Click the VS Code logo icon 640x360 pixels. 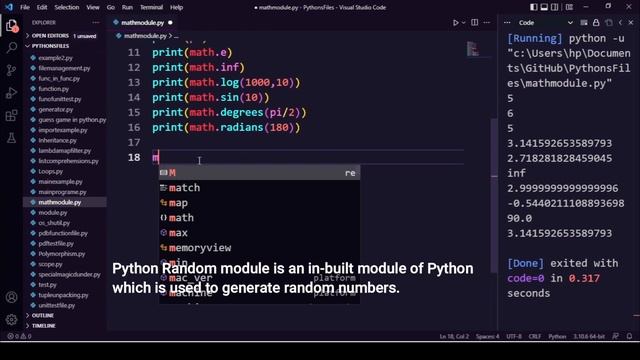click(9, 7)
